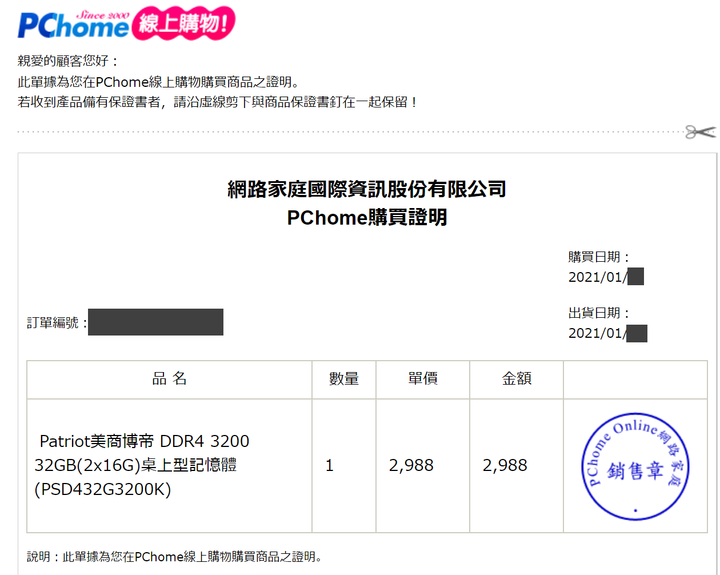
Task: Click the 單價 column header
Action: point(423,379)
